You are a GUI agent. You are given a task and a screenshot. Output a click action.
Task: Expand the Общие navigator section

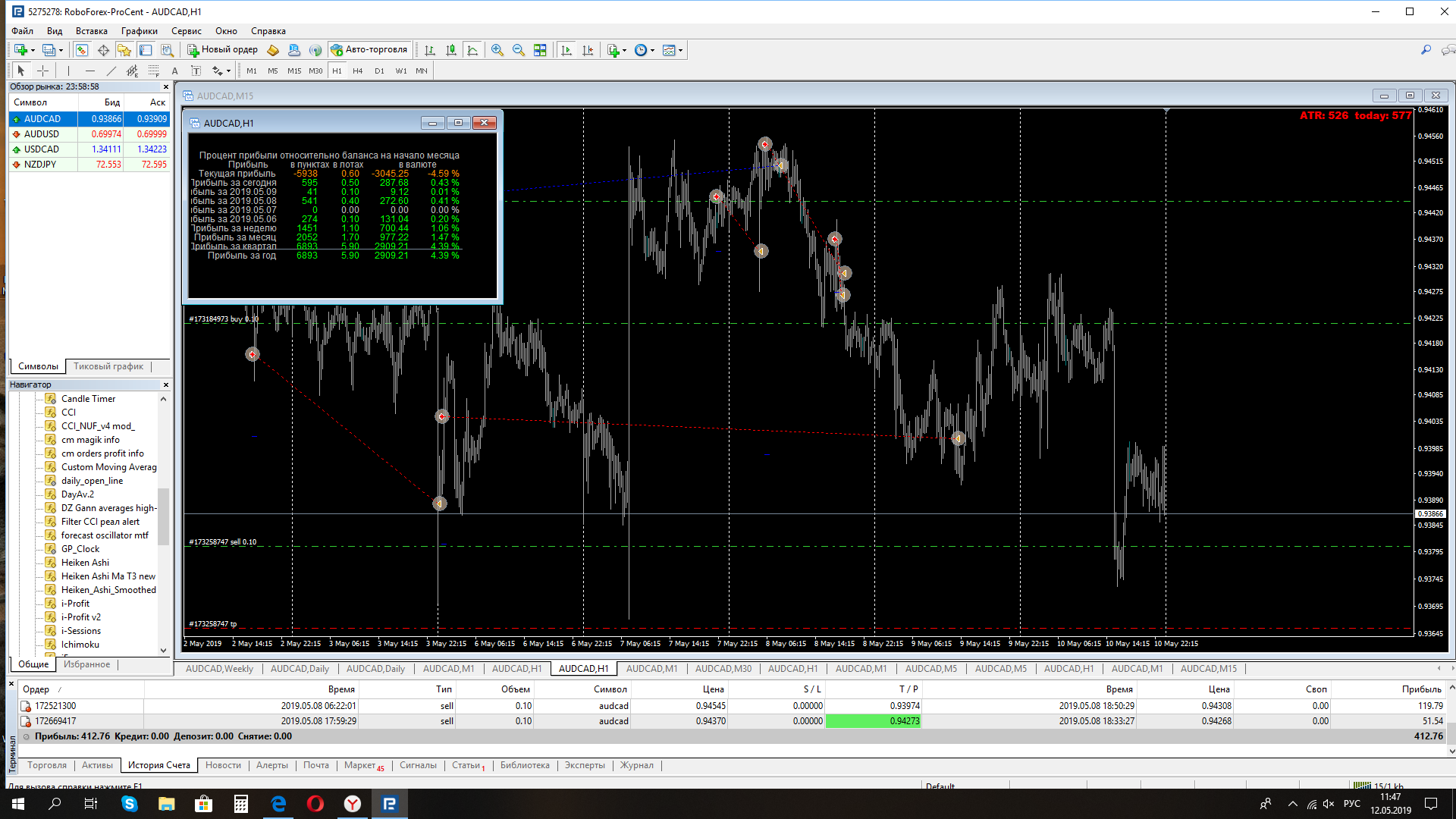coord(33,666)
